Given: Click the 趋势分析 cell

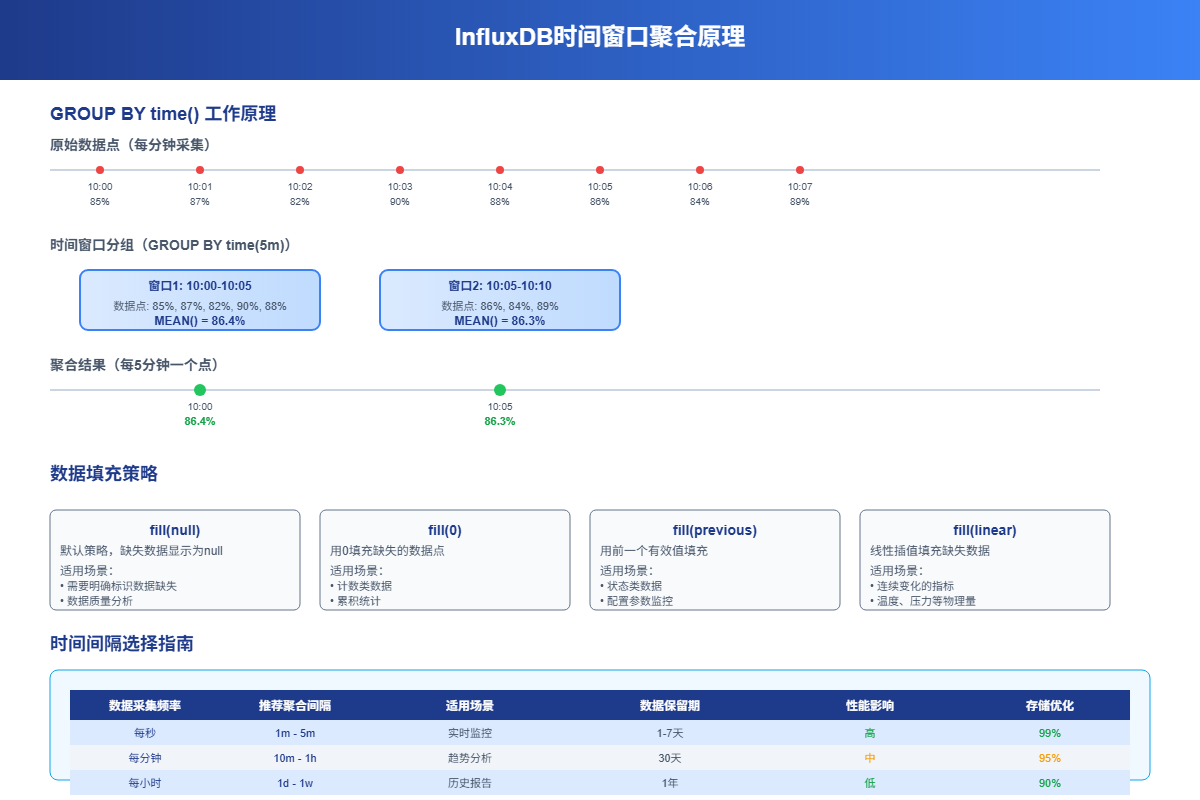Looking at the screenshot, I should coord(470,758).
